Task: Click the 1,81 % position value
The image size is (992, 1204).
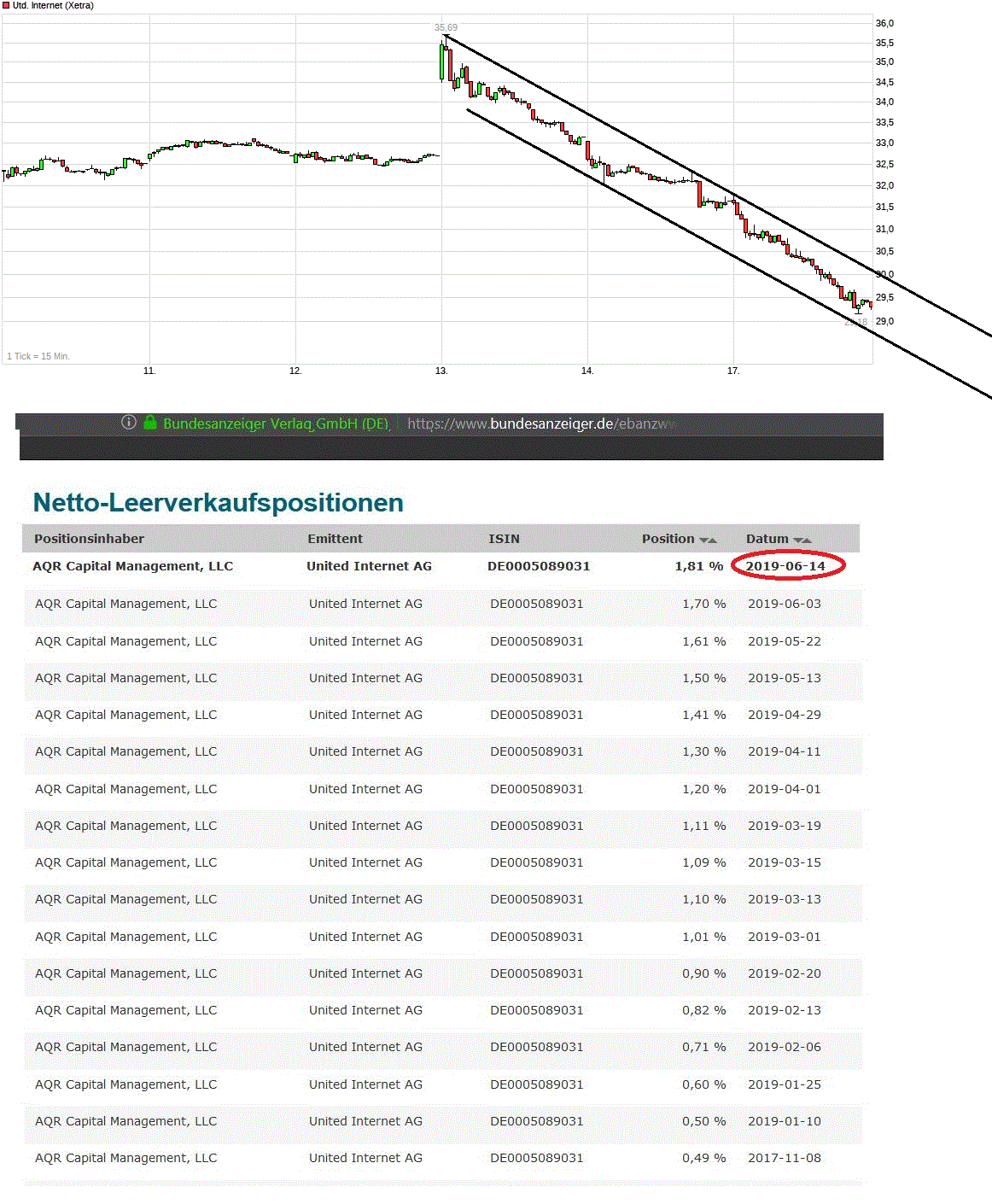Action: [x=699, y=566]
